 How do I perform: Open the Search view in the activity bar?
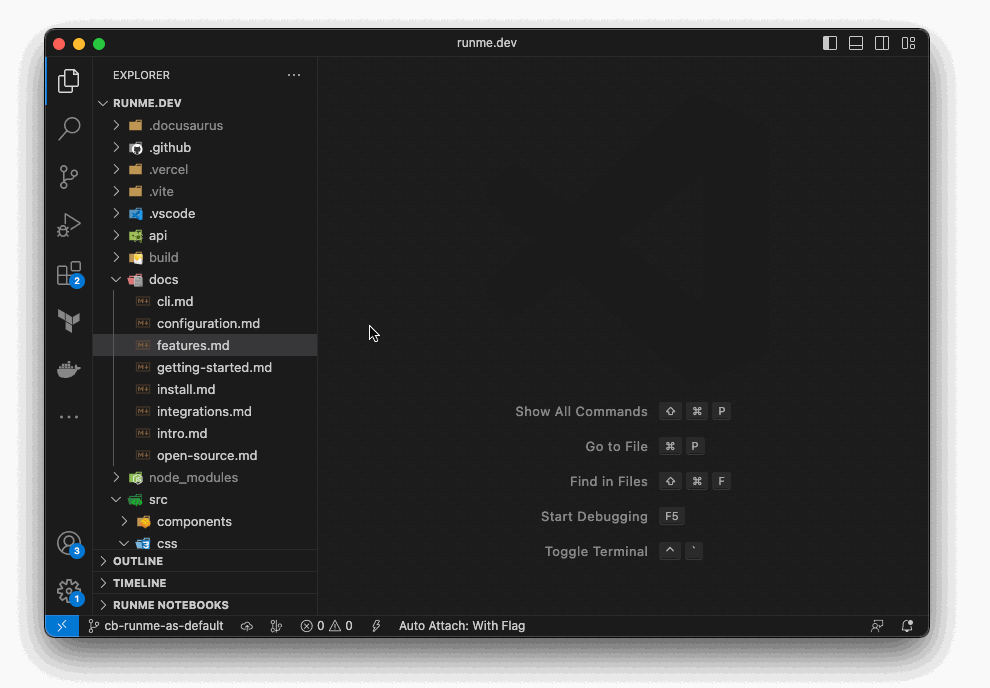[x=68, y=128]
